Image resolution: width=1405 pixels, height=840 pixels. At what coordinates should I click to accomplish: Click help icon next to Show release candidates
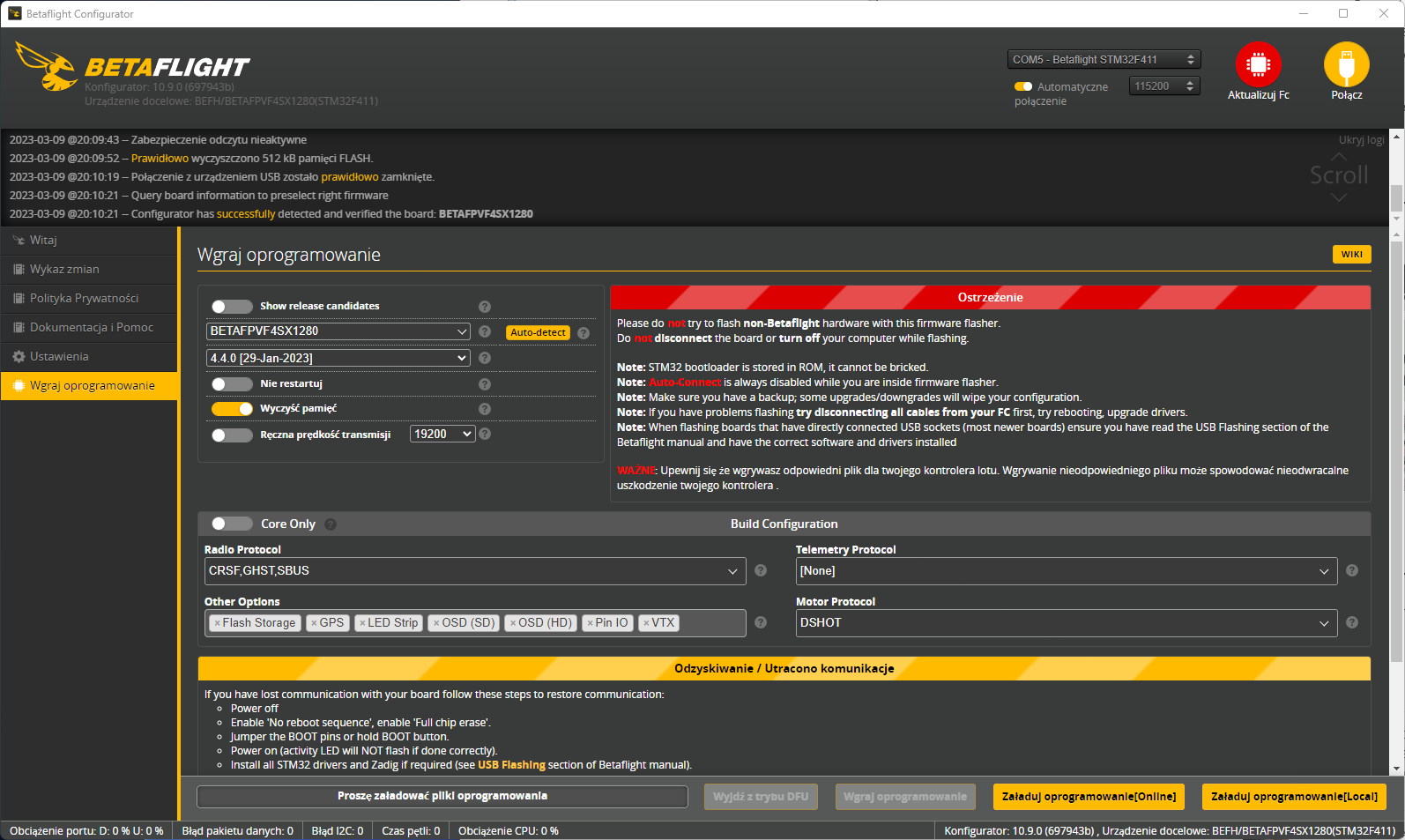(x=485, y=307)
